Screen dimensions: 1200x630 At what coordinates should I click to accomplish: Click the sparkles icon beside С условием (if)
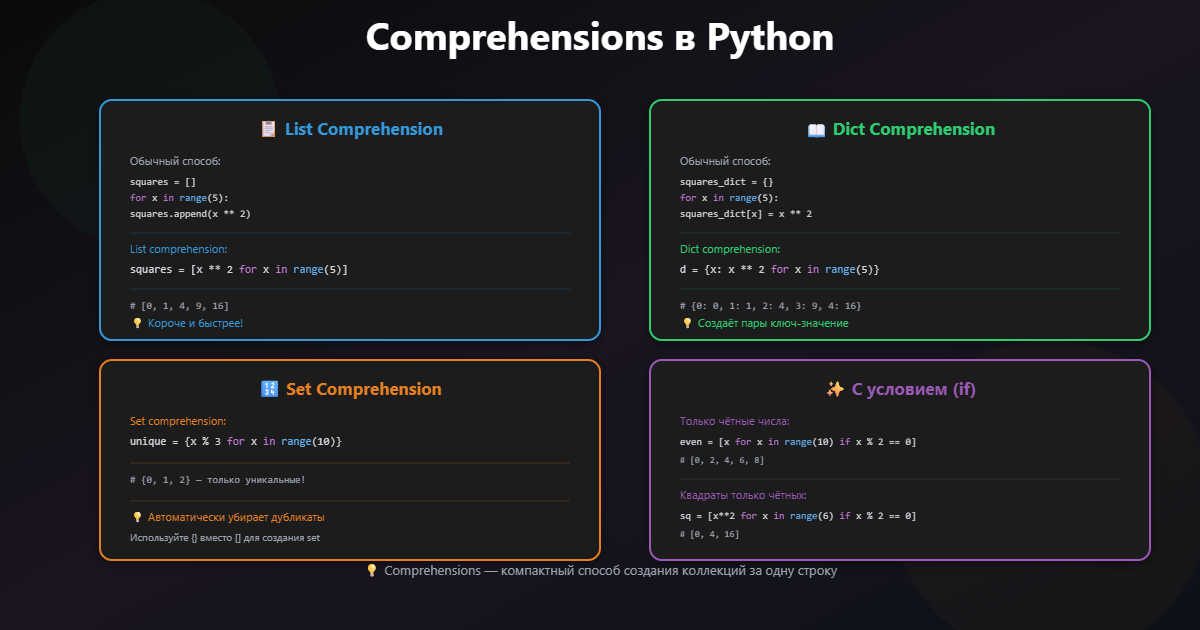point(835,389)
